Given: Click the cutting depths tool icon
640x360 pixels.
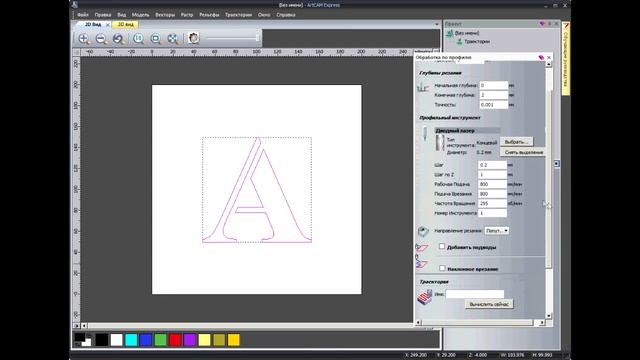Looking at the screenshot, I should point(423,87).
